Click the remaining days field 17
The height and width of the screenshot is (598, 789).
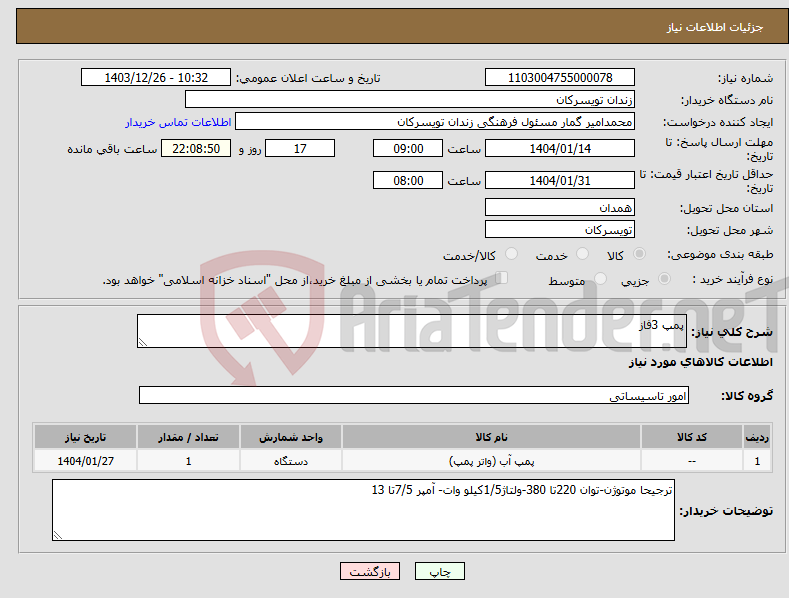click(300, 148)
